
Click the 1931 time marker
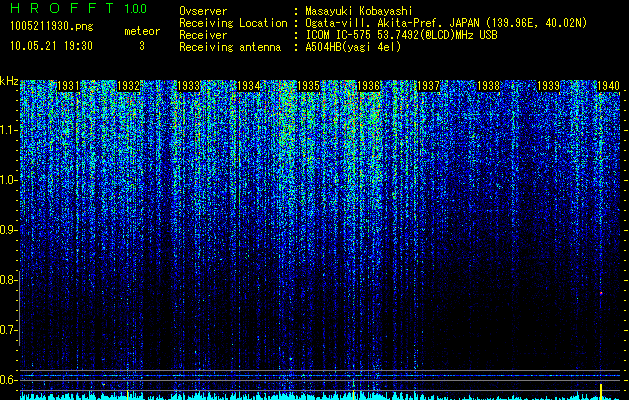(x=68, y=86)
